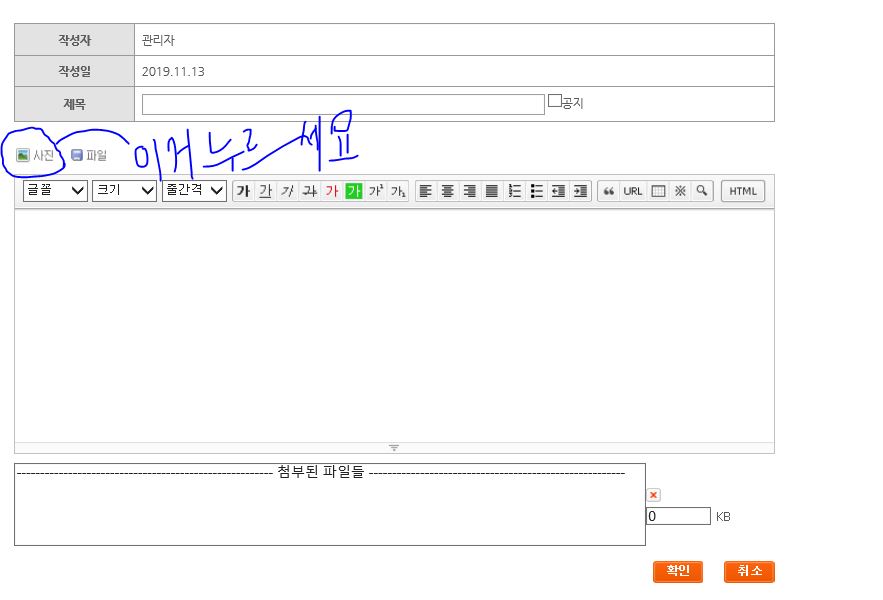Toggle bold text formatting
The height and width of the screenshot is (600, 883).
pos(243,191)
